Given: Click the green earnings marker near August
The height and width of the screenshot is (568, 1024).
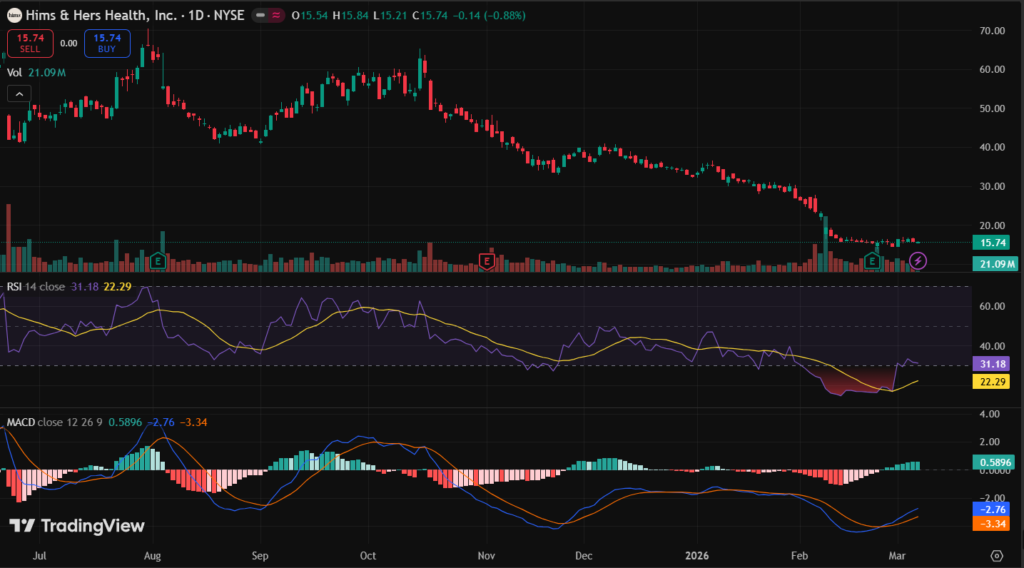Looking at the screenshot, I should coord(158,261).
